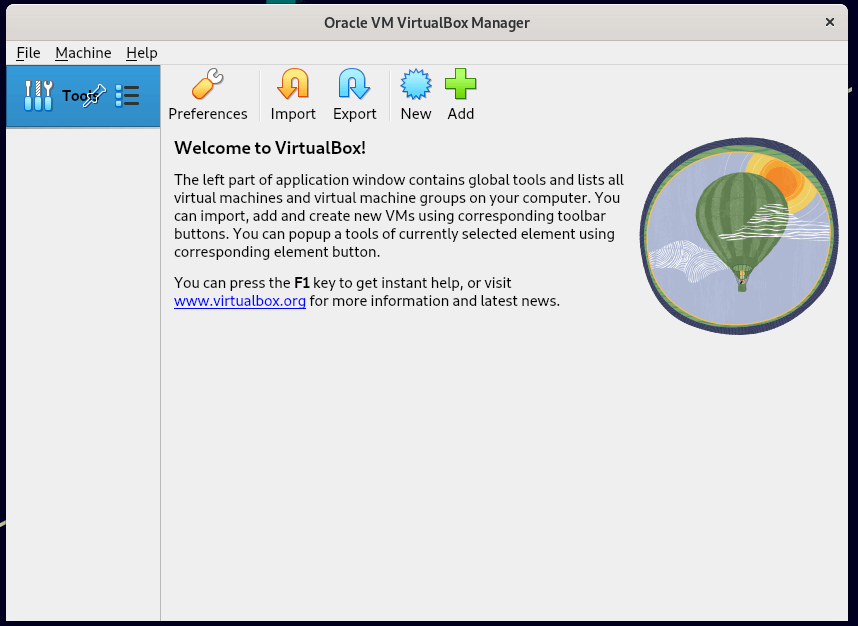858x626 pixels.
Task: Click the 'Welcome to VirtualBox!' heading
Action: pyautogui.click(x=270, y=148)
